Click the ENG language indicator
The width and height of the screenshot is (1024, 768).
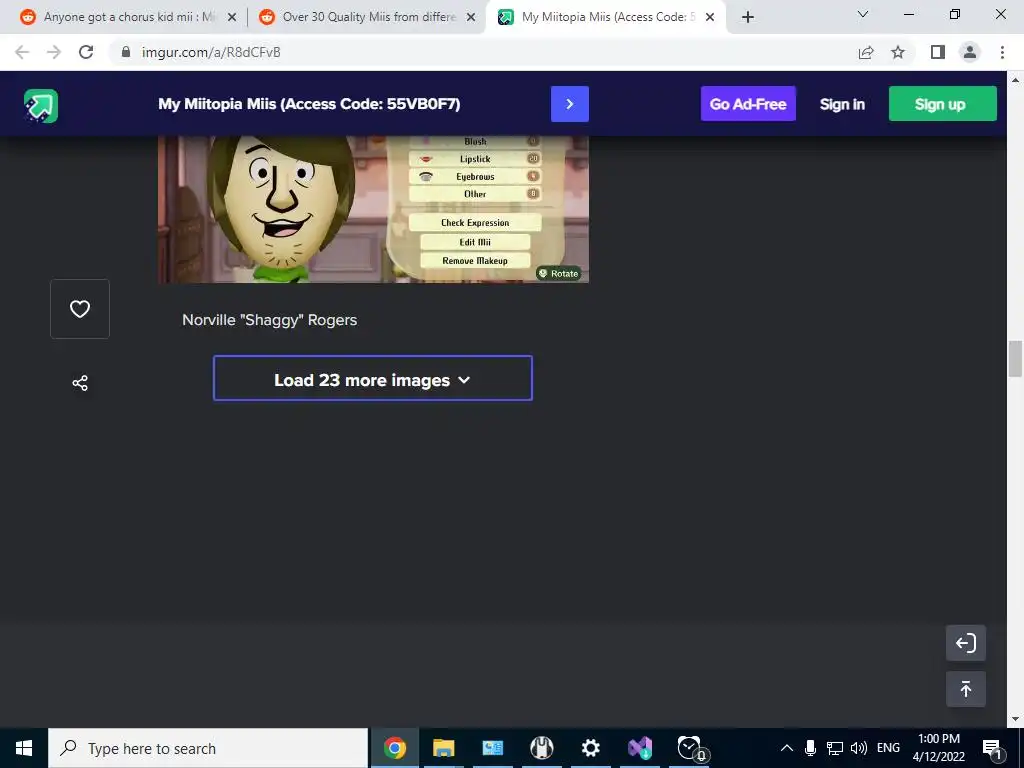coord(888,748)
